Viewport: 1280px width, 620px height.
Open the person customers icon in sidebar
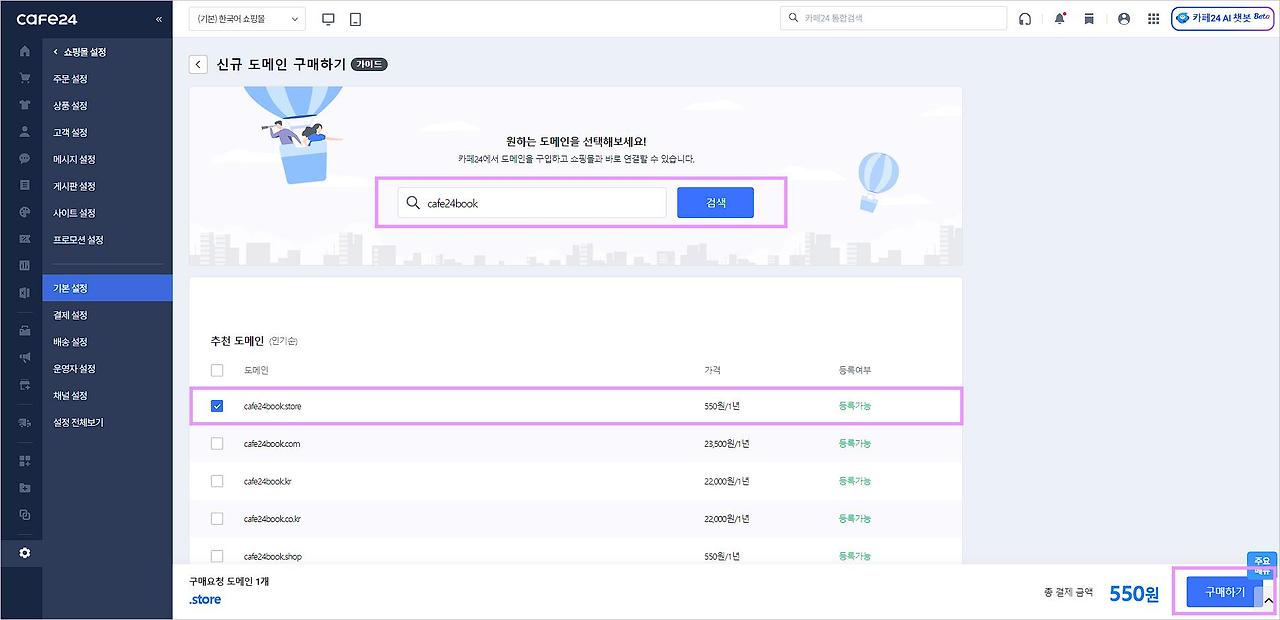(25, 131)
